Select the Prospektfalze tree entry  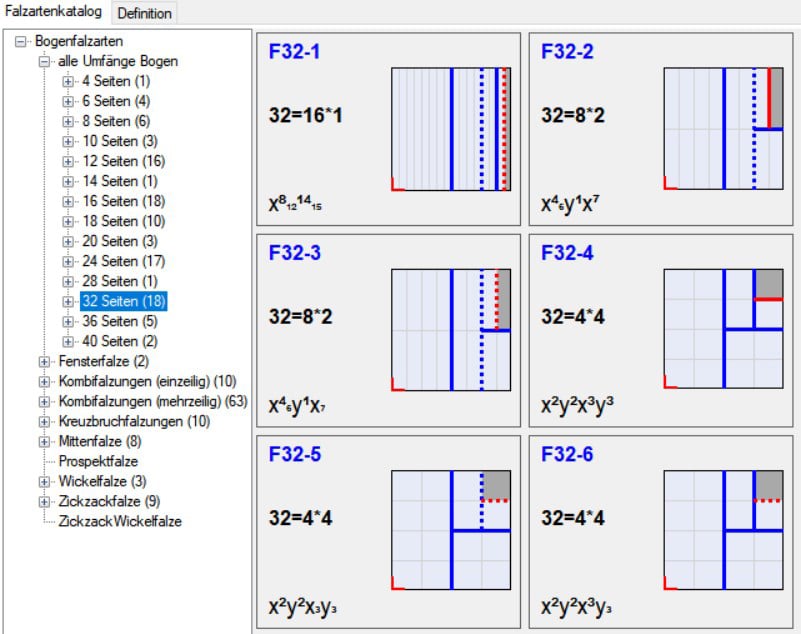click(x=98, y=461)
